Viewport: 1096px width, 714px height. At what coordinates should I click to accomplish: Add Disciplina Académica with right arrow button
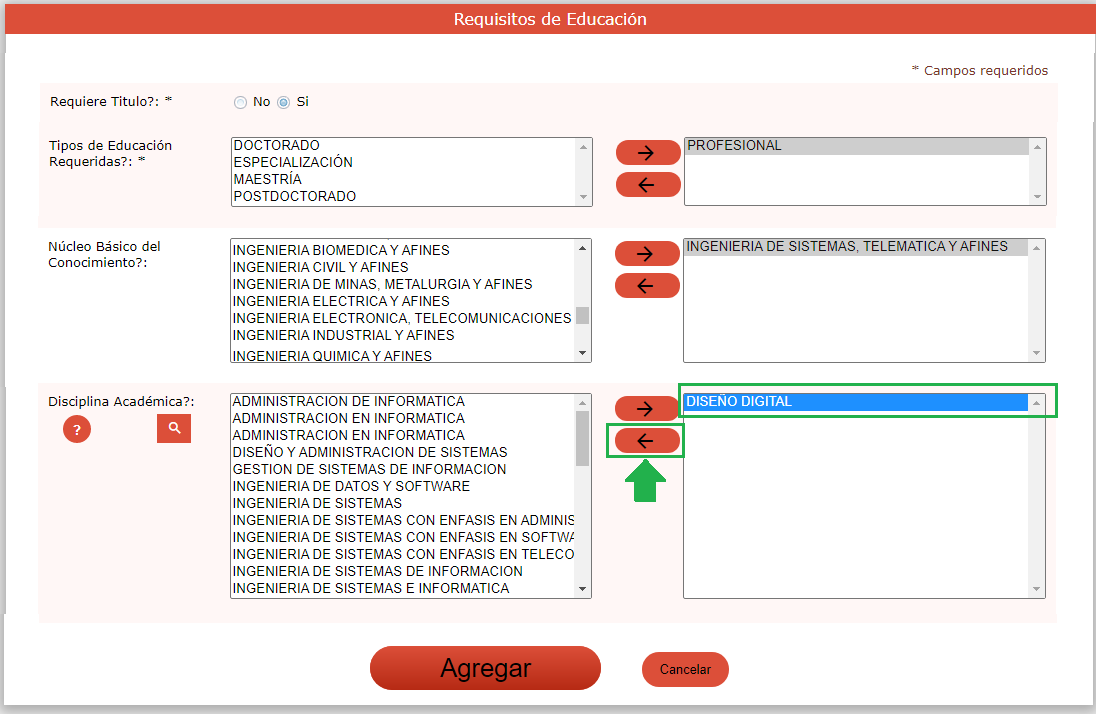pyautogui.click(x=646, y=408)
